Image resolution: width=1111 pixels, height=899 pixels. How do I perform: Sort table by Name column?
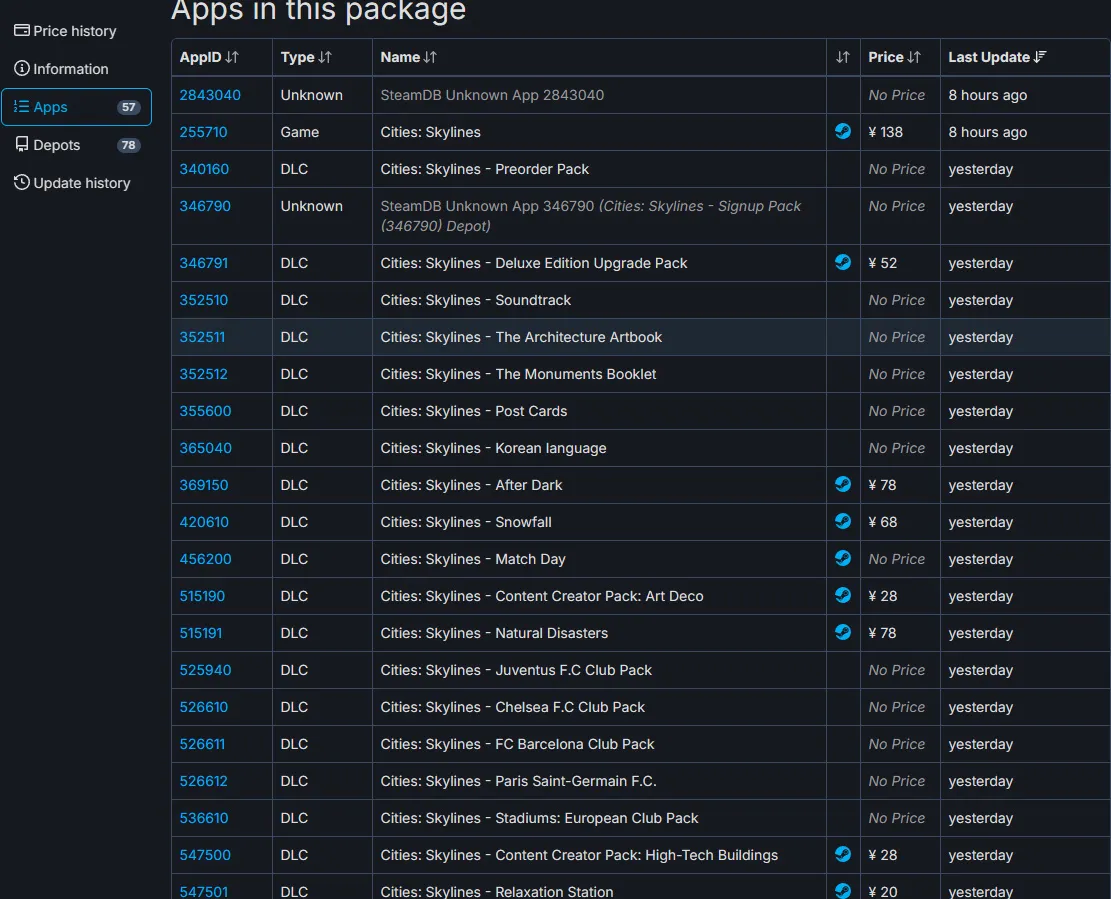pyautogui.click(x=599, y=57)
